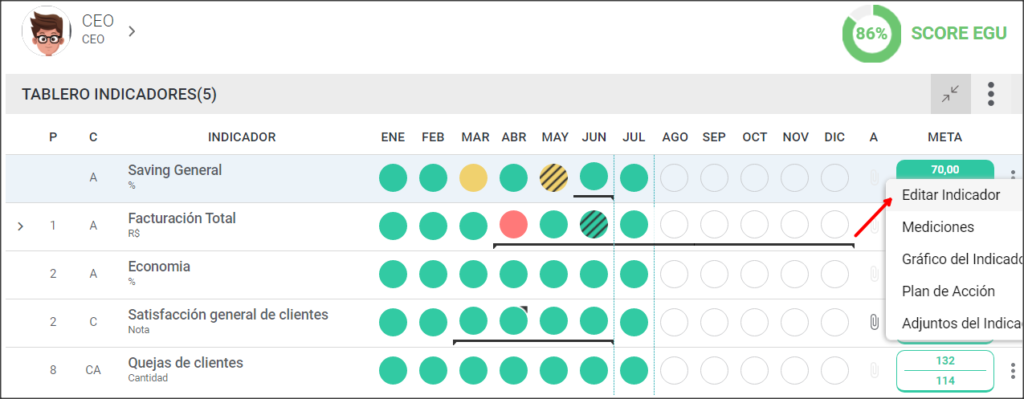
Task: Click Quejas de clientes empty November circle
Action: pos(795,371)
